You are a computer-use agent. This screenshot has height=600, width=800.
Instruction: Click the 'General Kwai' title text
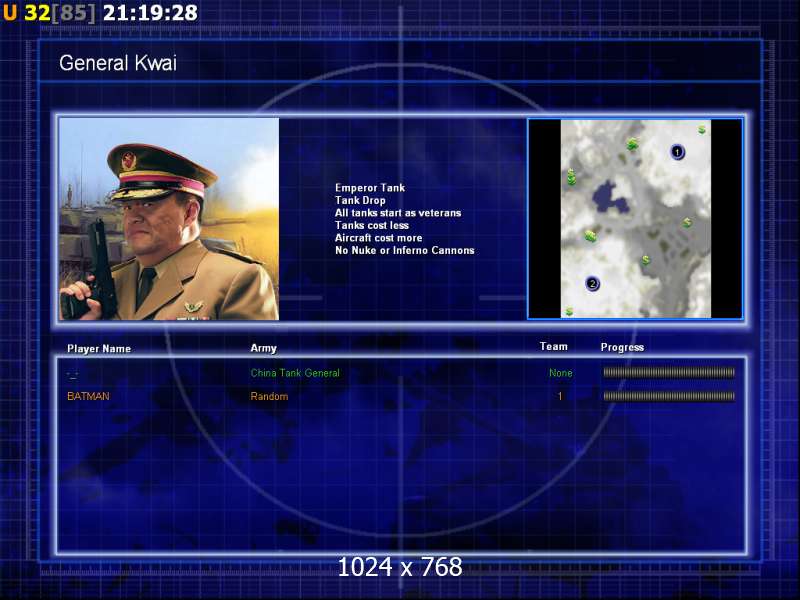tap(118, 63)
